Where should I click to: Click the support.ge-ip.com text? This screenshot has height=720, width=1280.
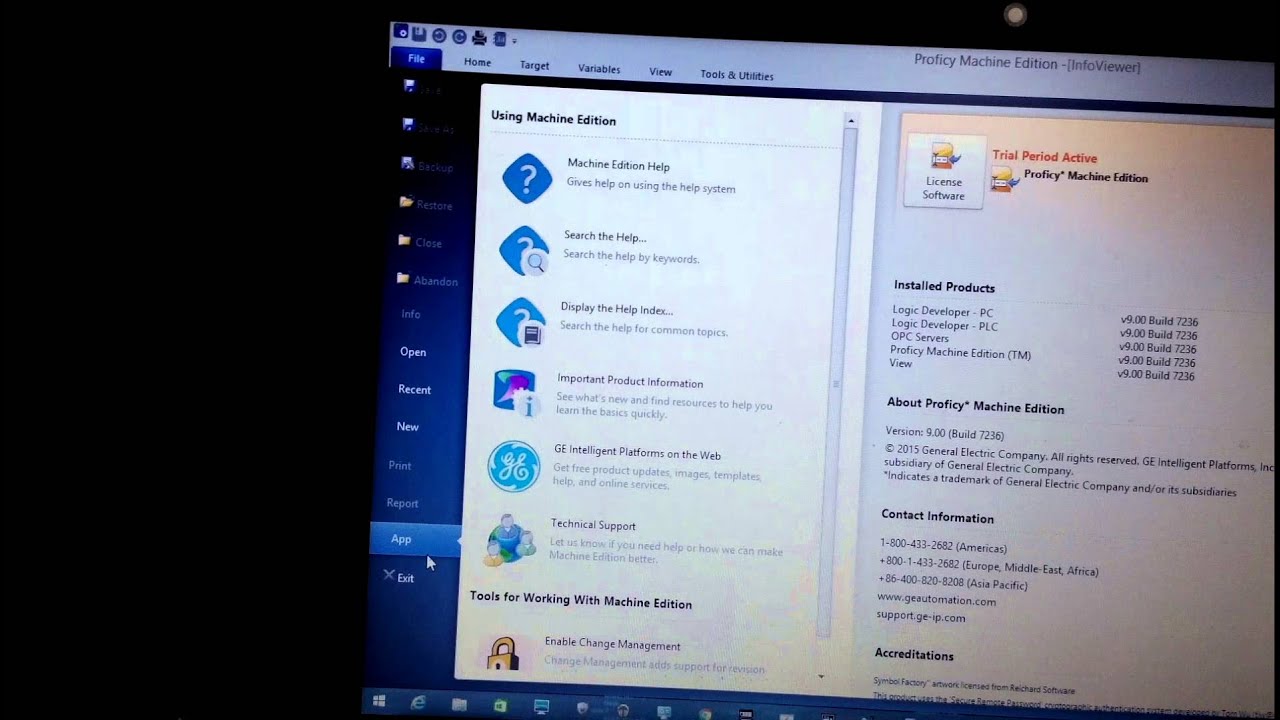click(921, 617)
